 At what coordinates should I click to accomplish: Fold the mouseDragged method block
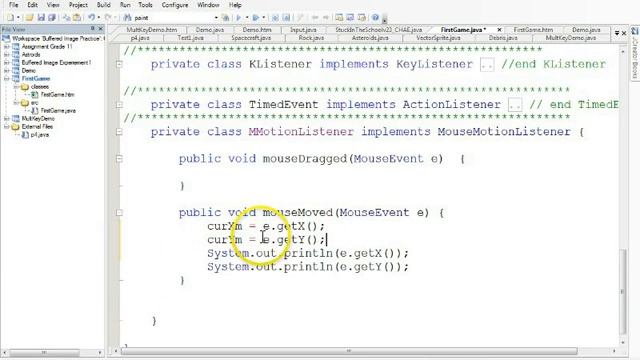tap(119, 158)
